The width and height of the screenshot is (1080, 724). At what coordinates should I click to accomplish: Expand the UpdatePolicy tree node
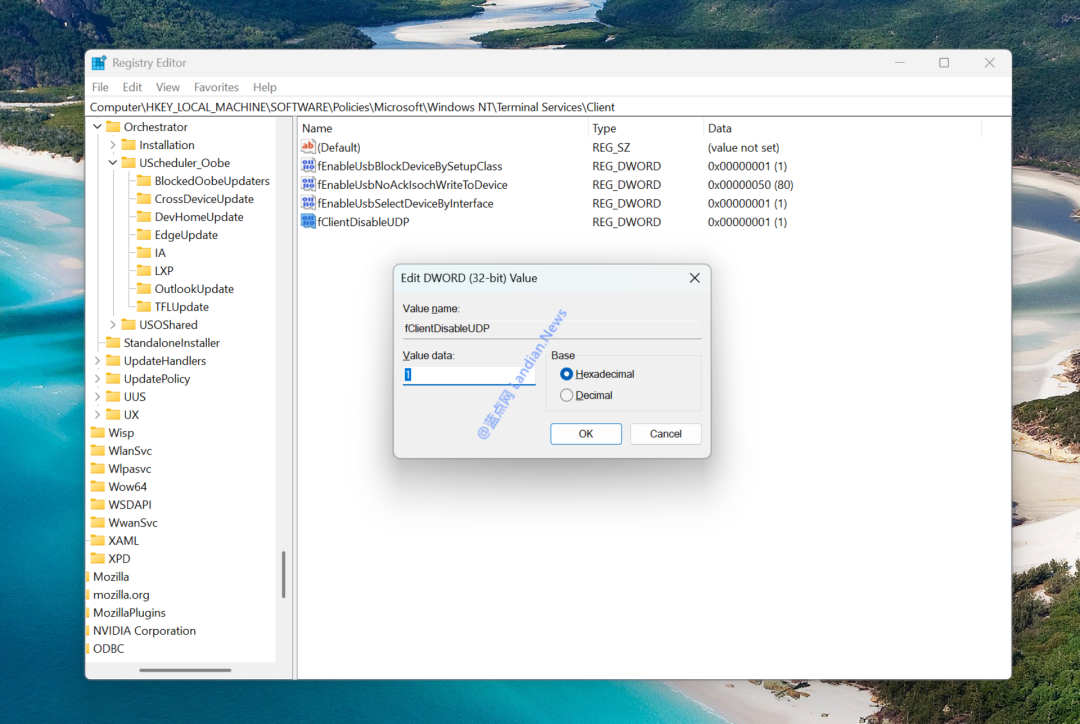[x=98, y=379]
